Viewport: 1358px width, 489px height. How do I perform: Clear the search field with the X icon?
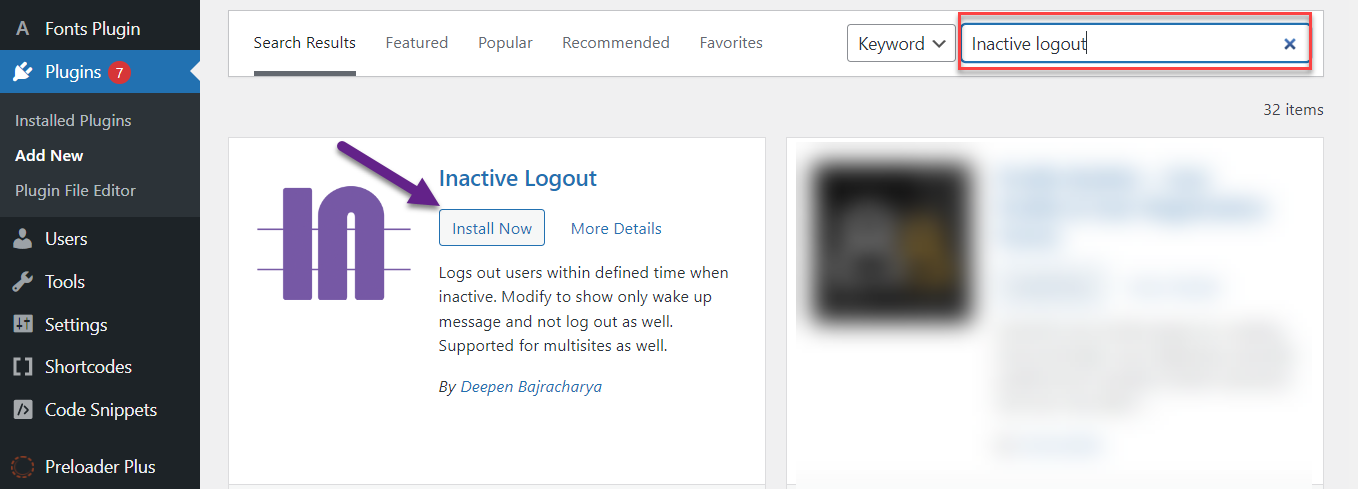pos(1290,44)
